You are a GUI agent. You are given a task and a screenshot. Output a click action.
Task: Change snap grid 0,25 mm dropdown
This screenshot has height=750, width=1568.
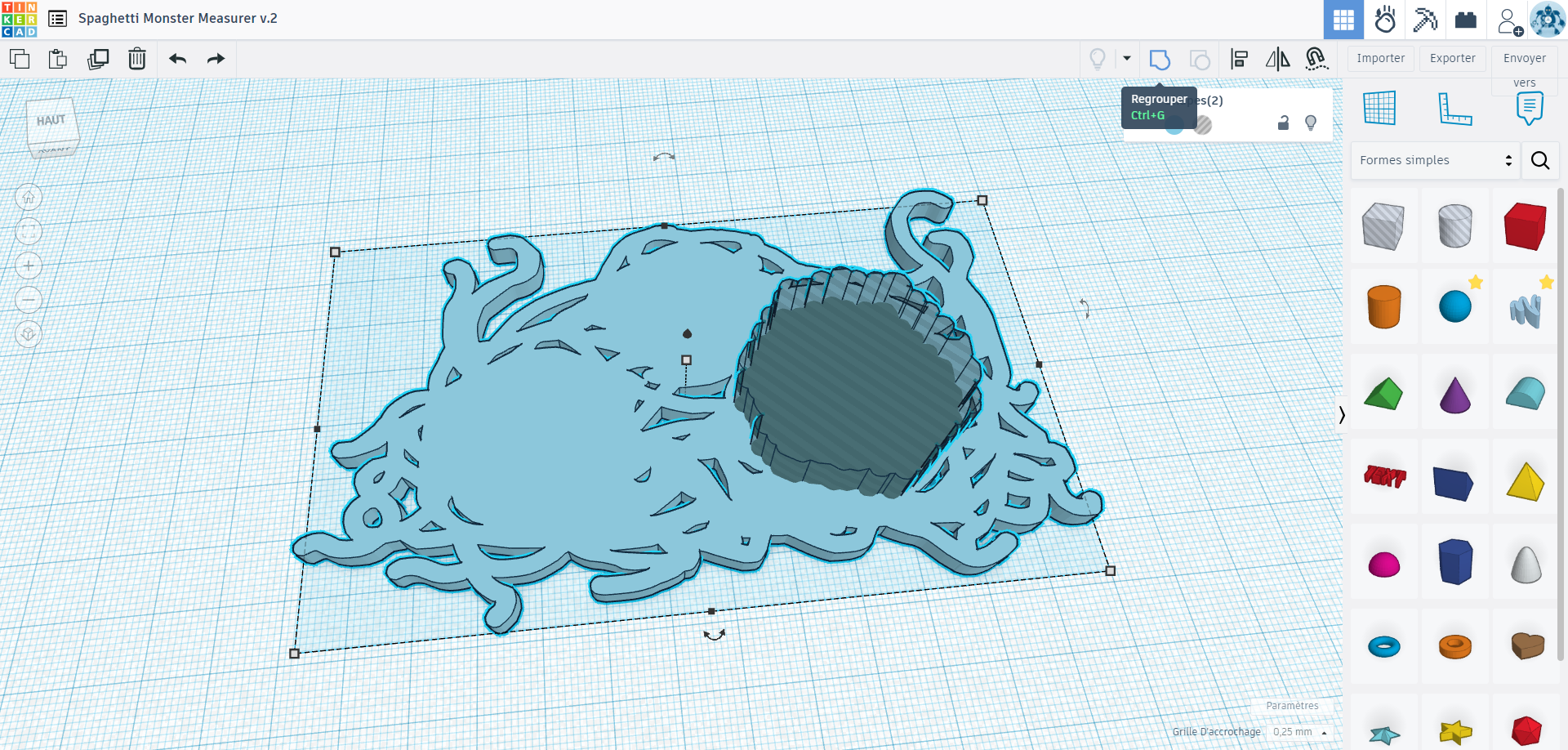[x=1299, y=732]
